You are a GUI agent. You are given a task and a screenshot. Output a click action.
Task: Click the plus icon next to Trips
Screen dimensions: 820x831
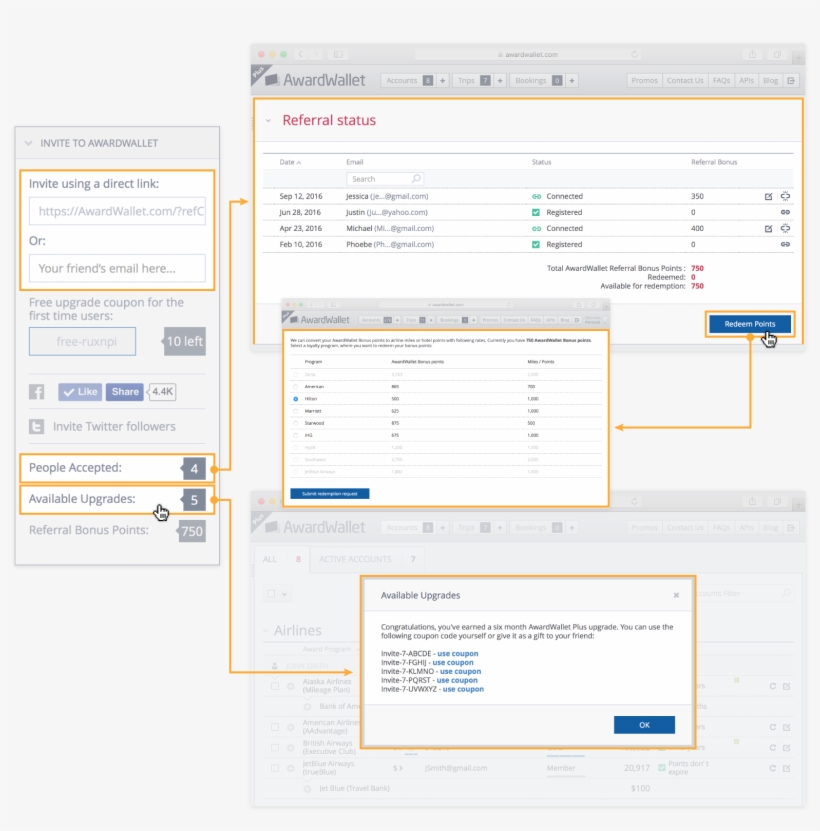499,80
